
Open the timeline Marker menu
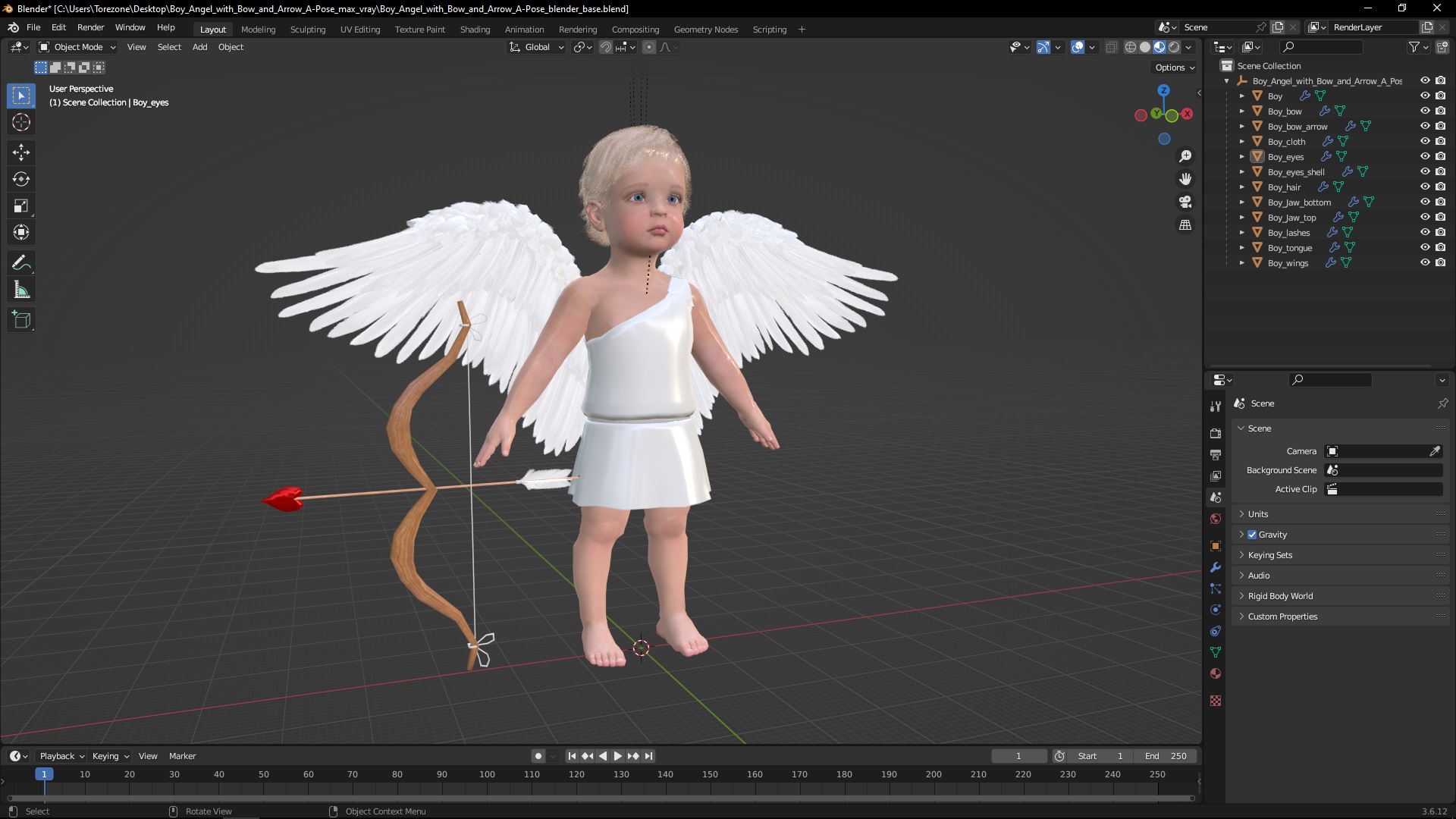click(x=182, y=756)
